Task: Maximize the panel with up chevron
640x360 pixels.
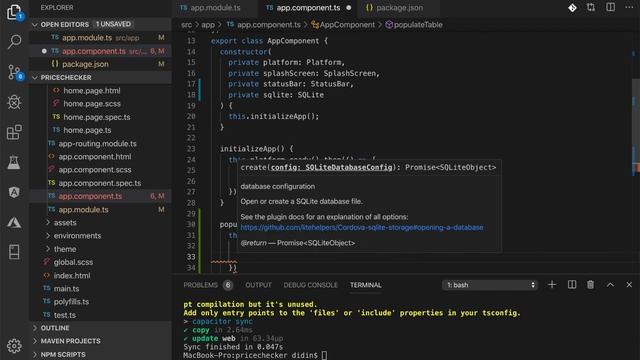Action: (610, 285)
